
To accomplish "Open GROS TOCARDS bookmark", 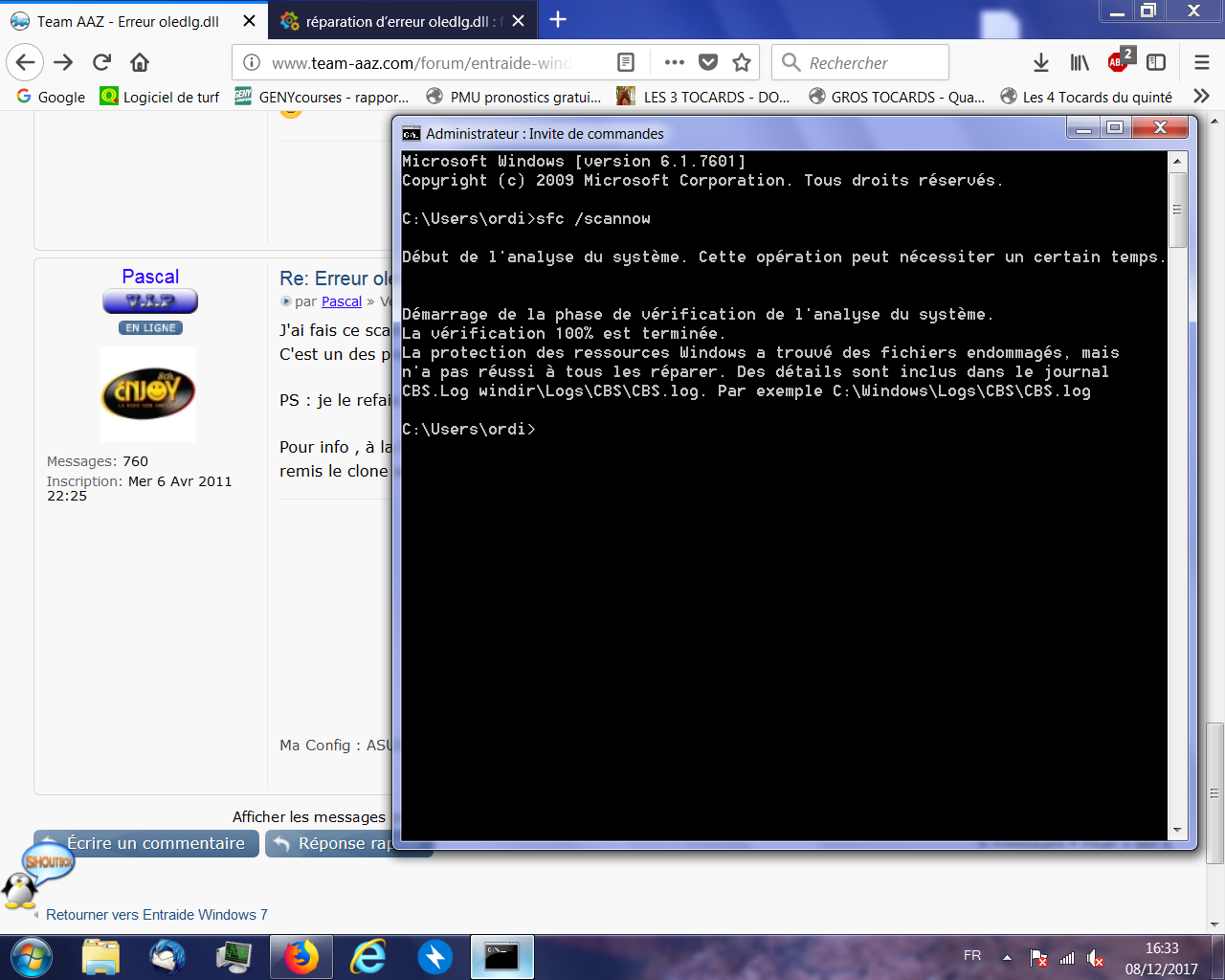I will click(x=897, y=97).
